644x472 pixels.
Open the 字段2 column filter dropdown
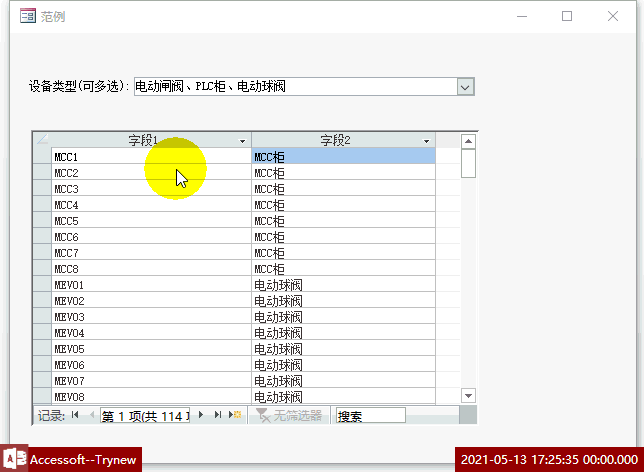tap(426, 141)
